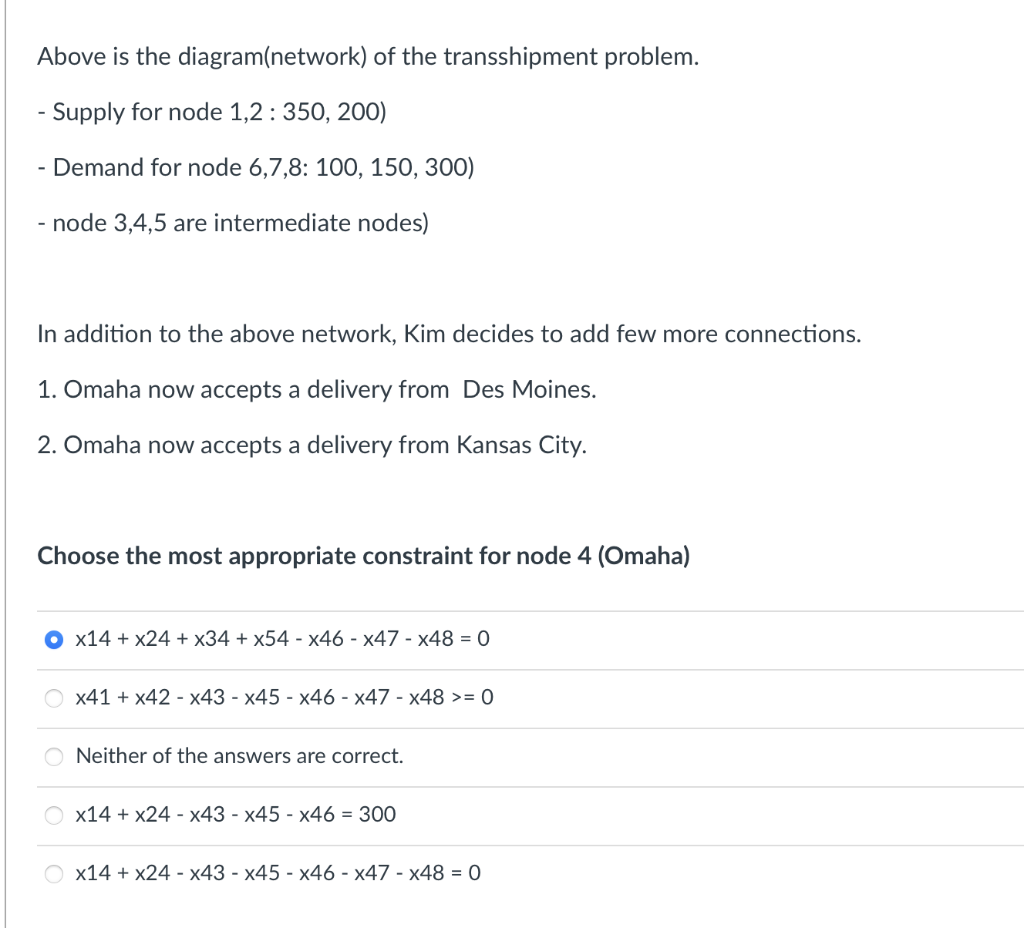
Task: Click the text 'node 3,4,5 are intermediate nodes)'
Action: [233, 223]
